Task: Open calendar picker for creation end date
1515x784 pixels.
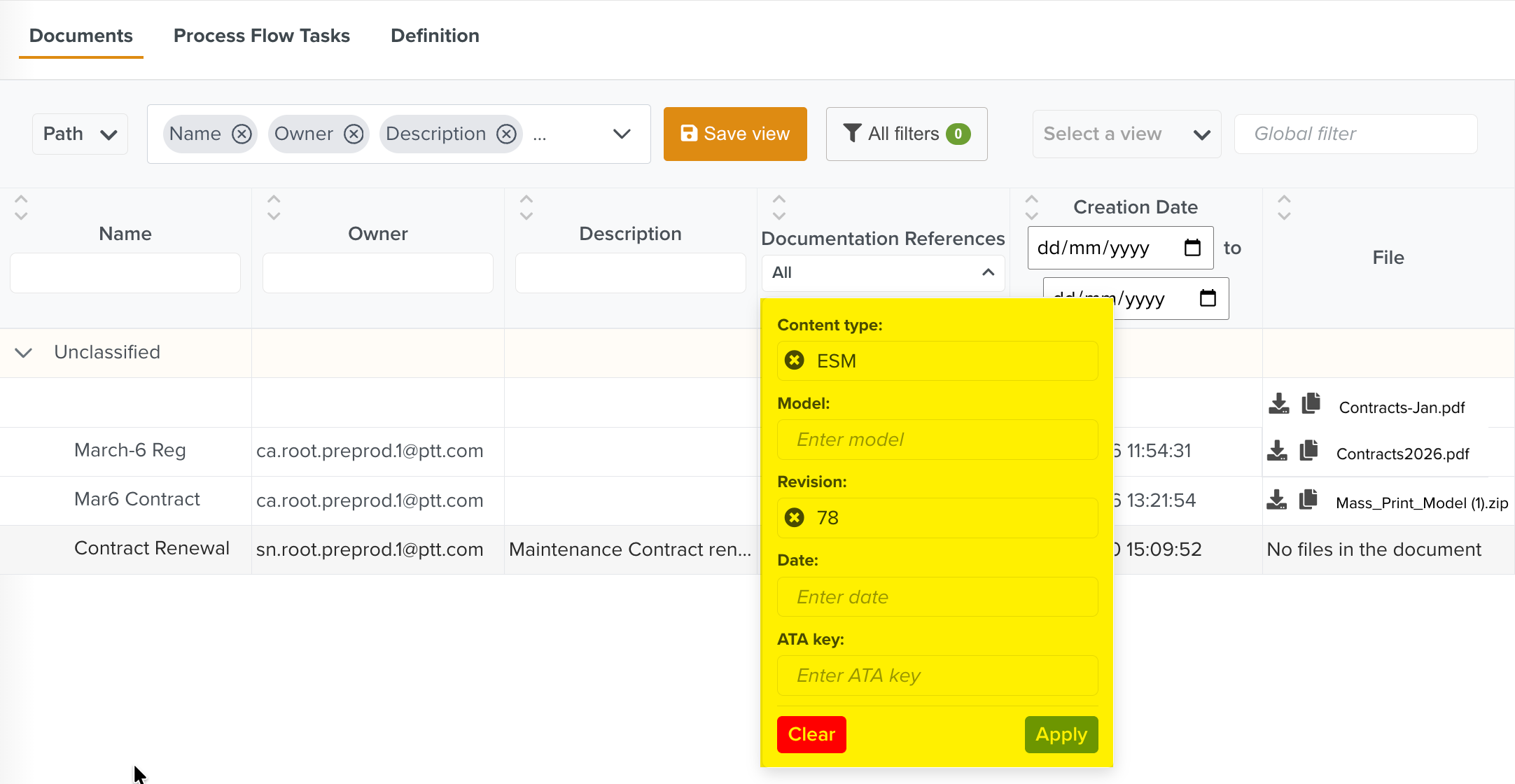Action: pos(1208,298)
